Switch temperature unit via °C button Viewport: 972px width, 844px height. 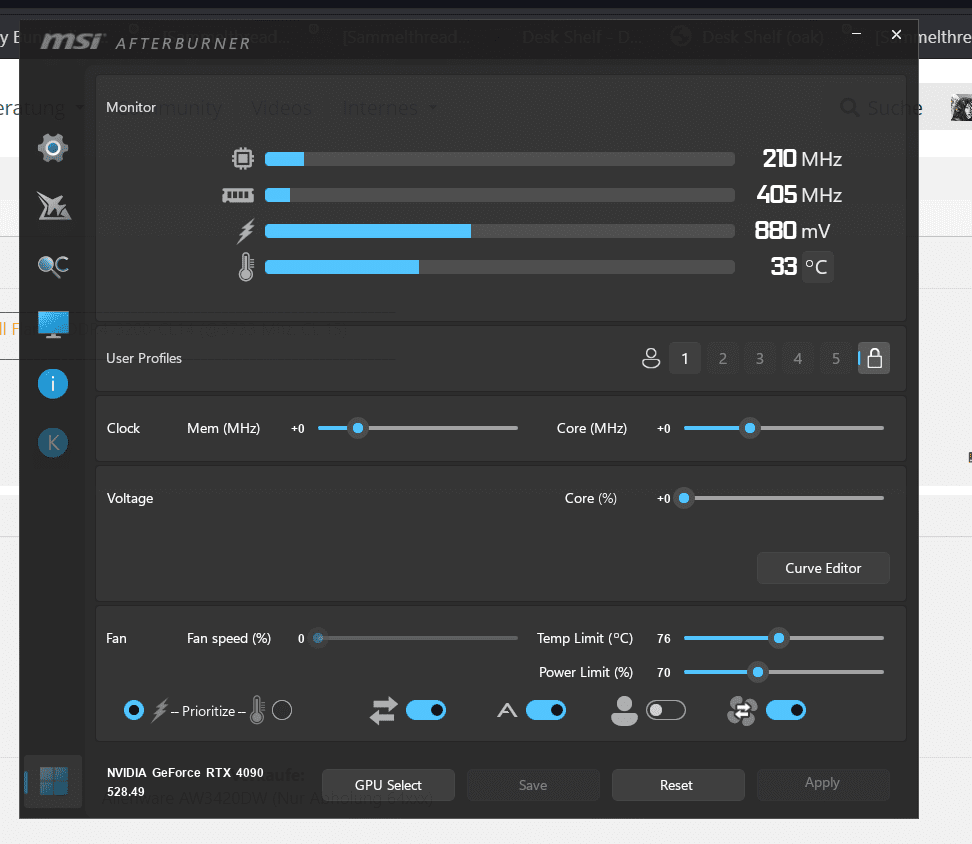818,267
